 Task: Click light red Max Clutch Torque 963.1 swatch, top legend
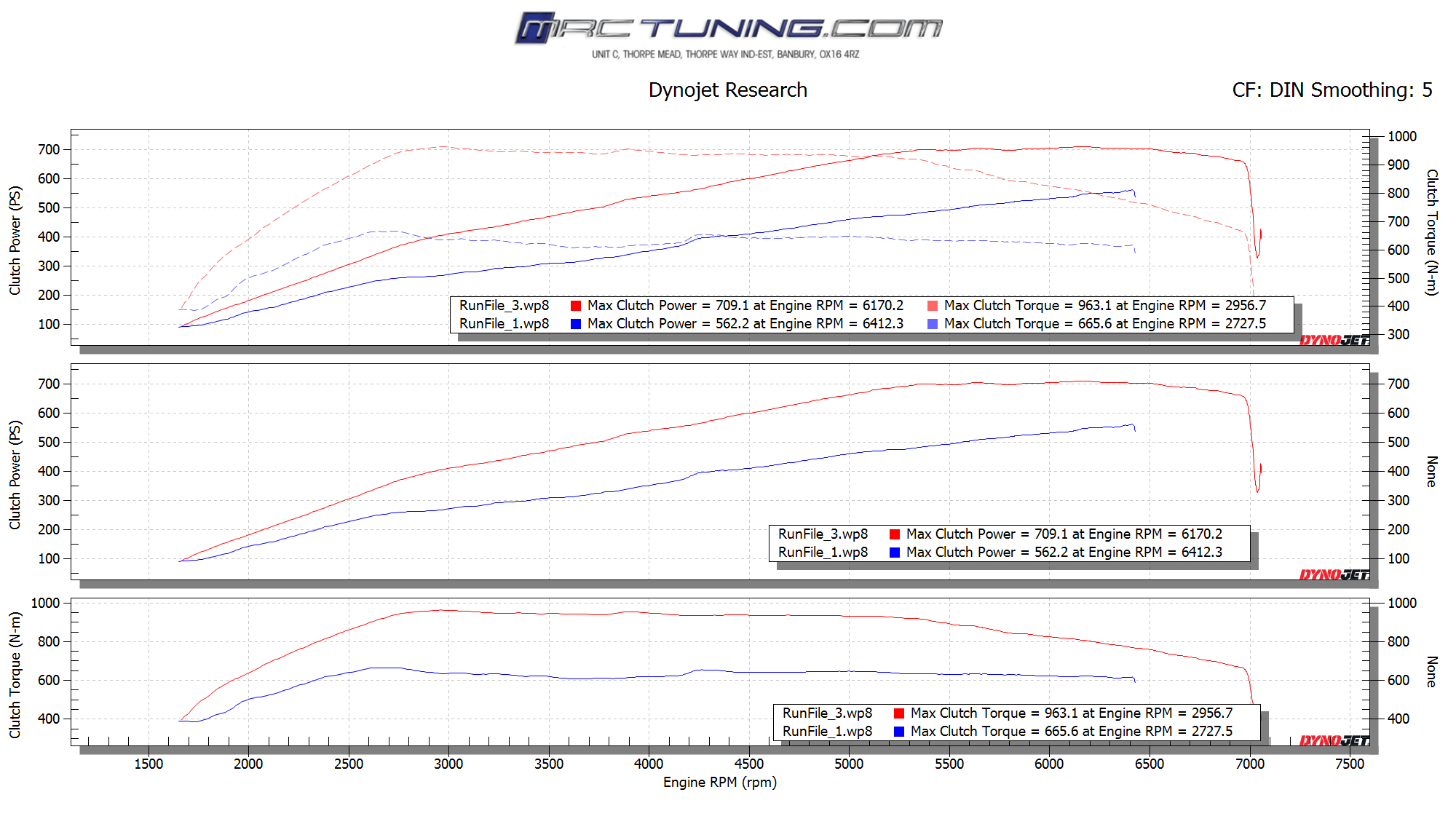933,306
